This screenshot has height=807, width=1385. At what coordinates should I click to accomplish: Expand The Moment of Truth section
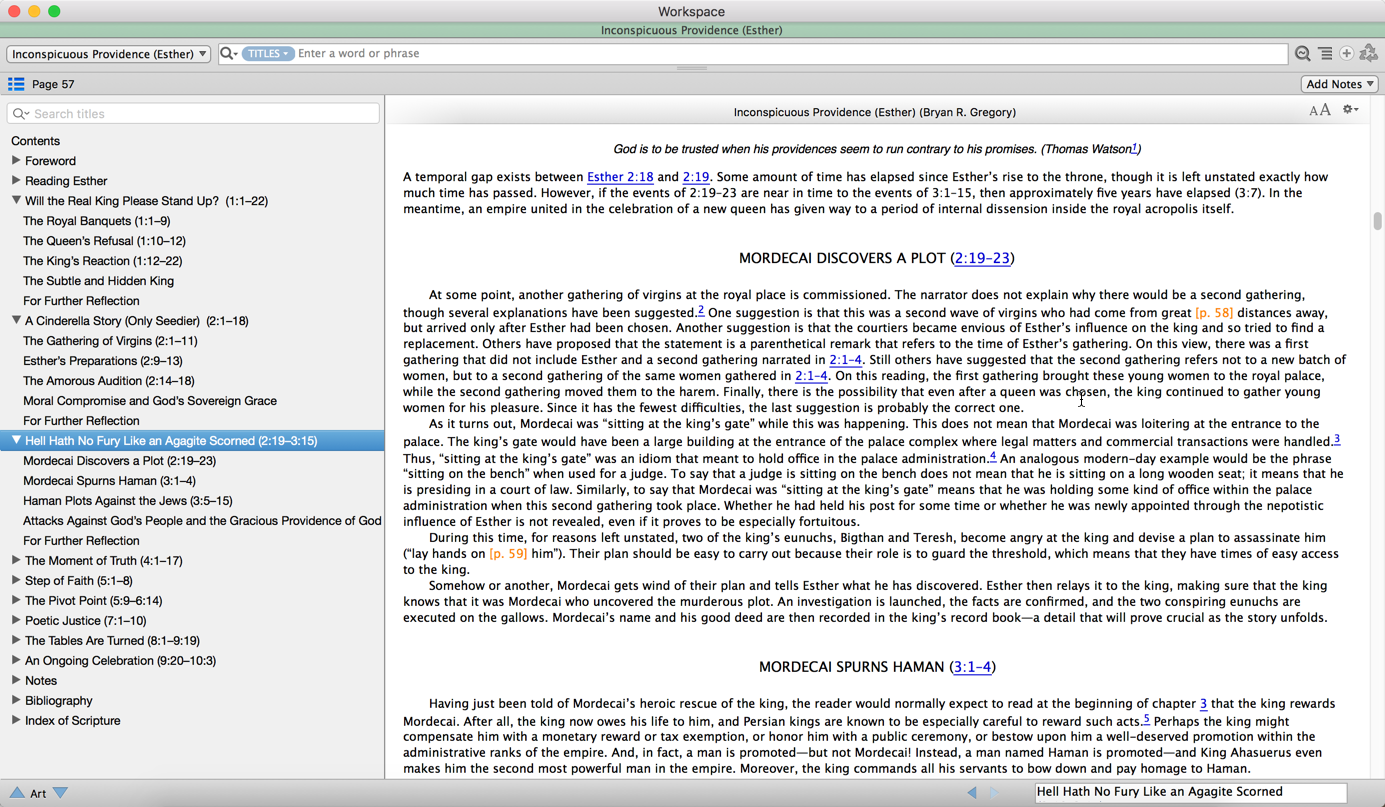(16, 560)
